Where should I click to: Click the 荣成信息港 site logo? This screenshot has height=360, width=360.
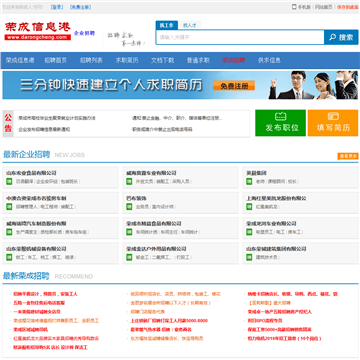coord(38,31)
